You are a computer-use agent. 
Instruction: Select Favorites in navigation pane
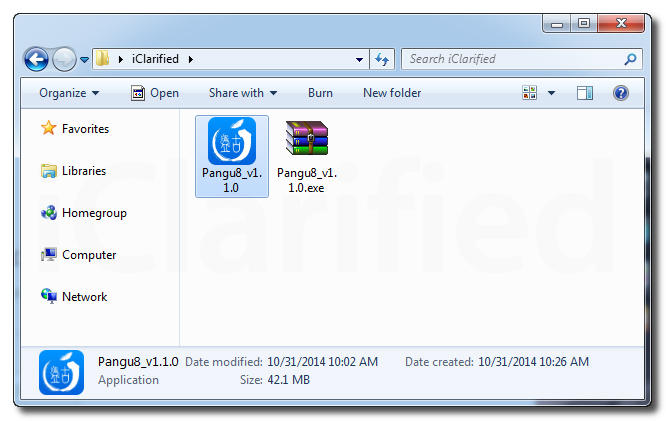coord(85,129)
